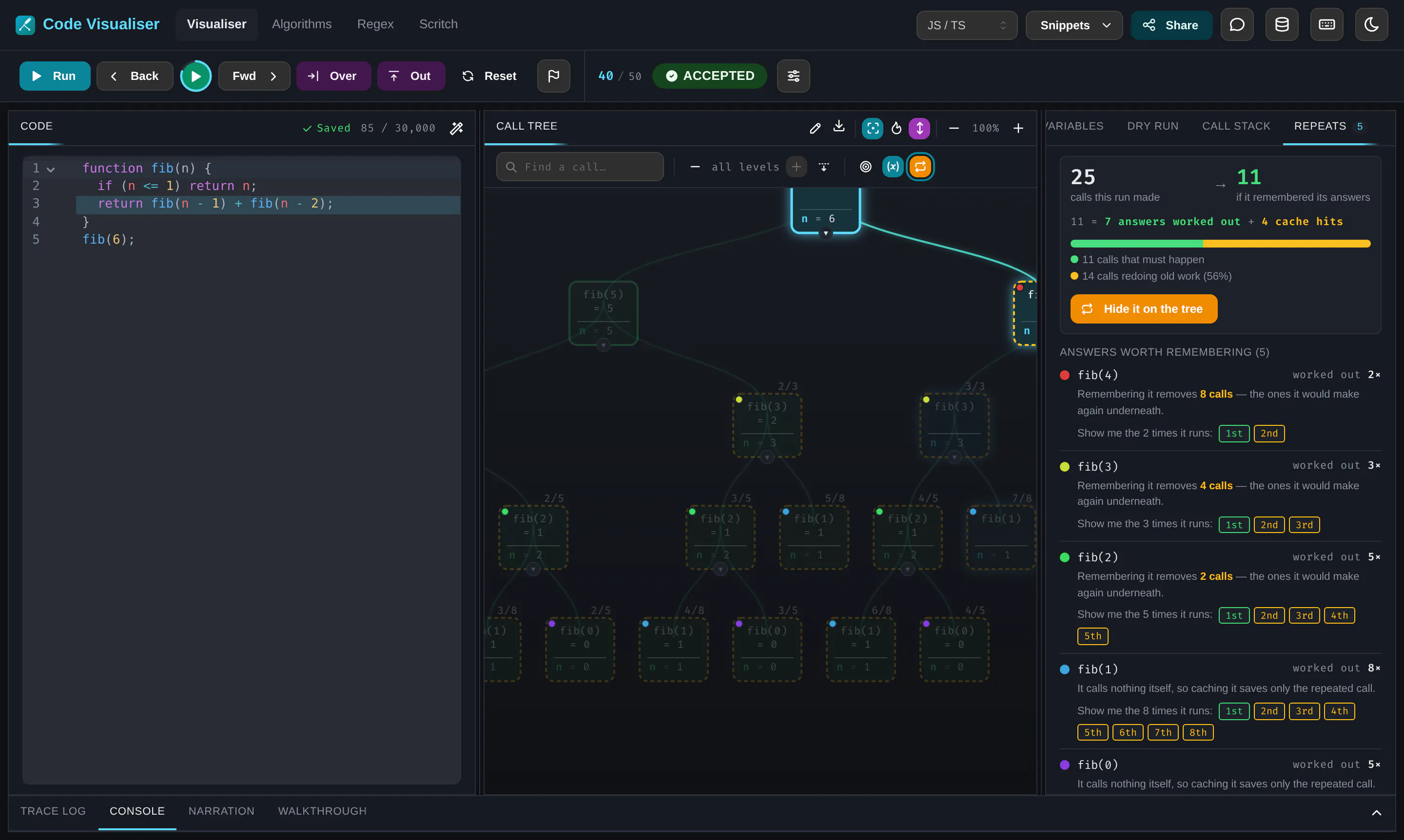
Task: Zoom in the call tree with plus
Action: [x=1018, y=128]
